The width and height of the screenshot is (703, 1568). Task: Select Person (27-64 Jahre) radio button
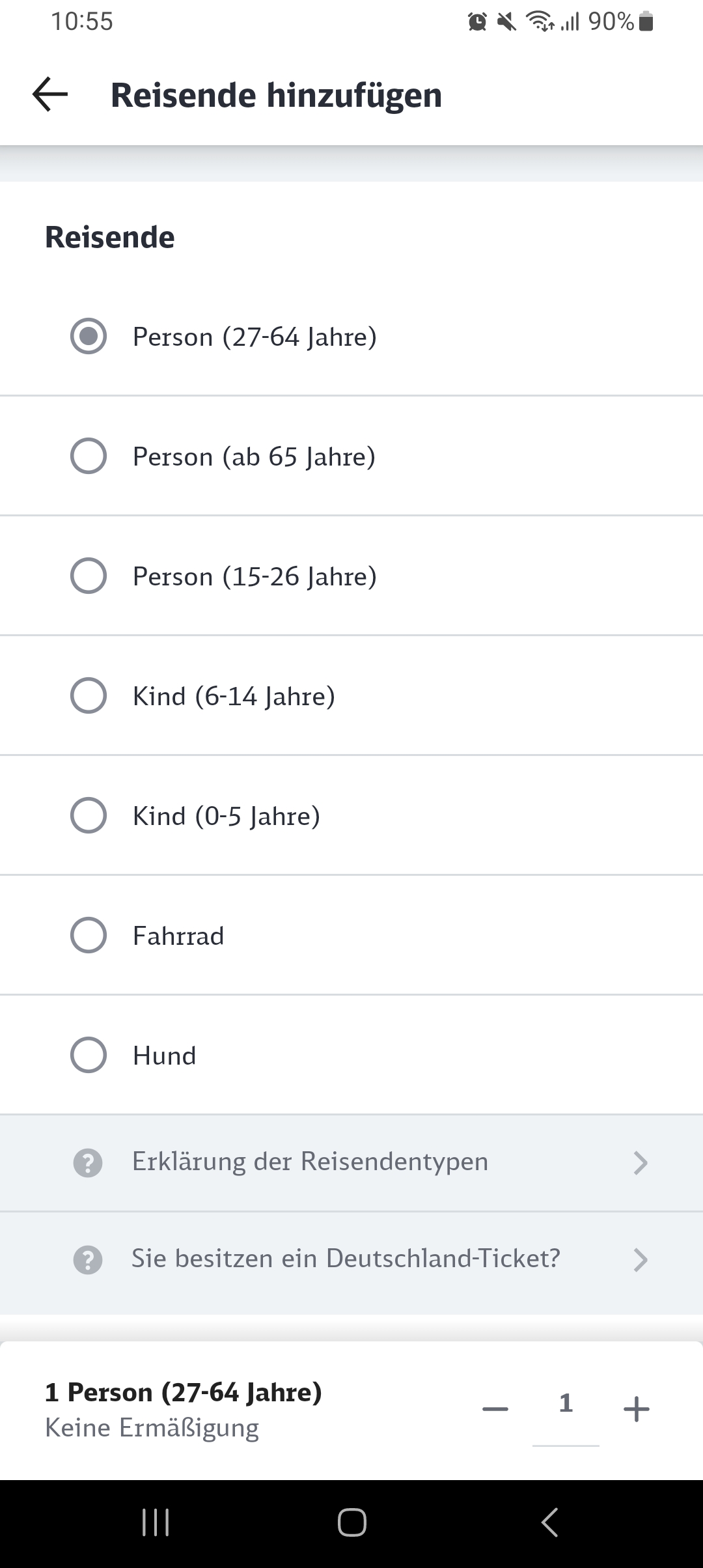coord(89,336)
